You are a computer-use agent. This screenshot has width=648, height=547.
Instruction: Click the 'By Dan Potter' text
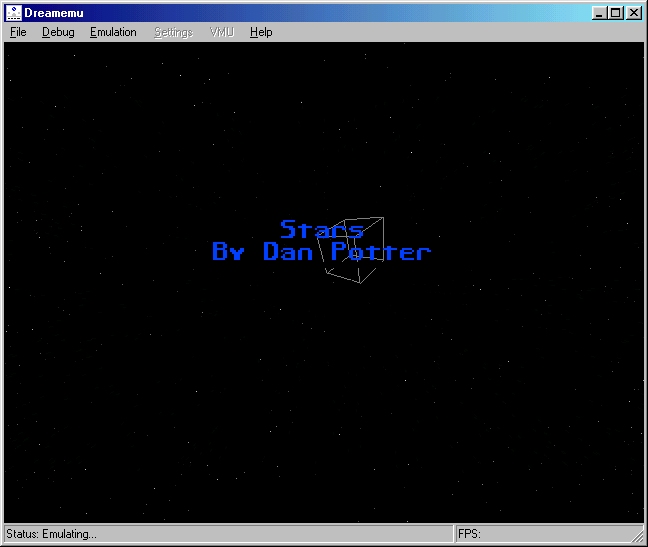click(322, 251)
